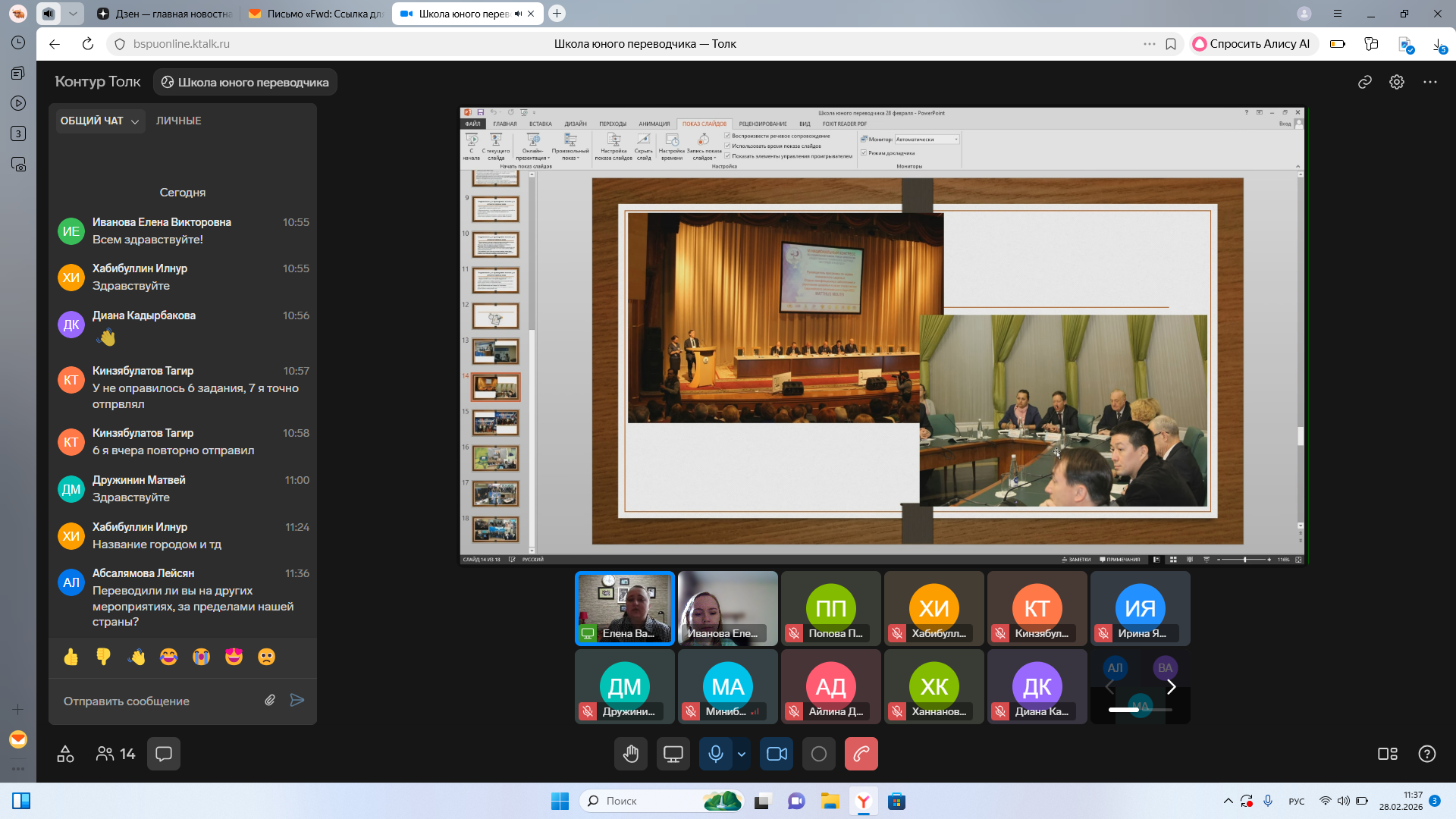
Task: Switch to the ЛИЧНЫЕ chat tab
Action: click(179, 121)
